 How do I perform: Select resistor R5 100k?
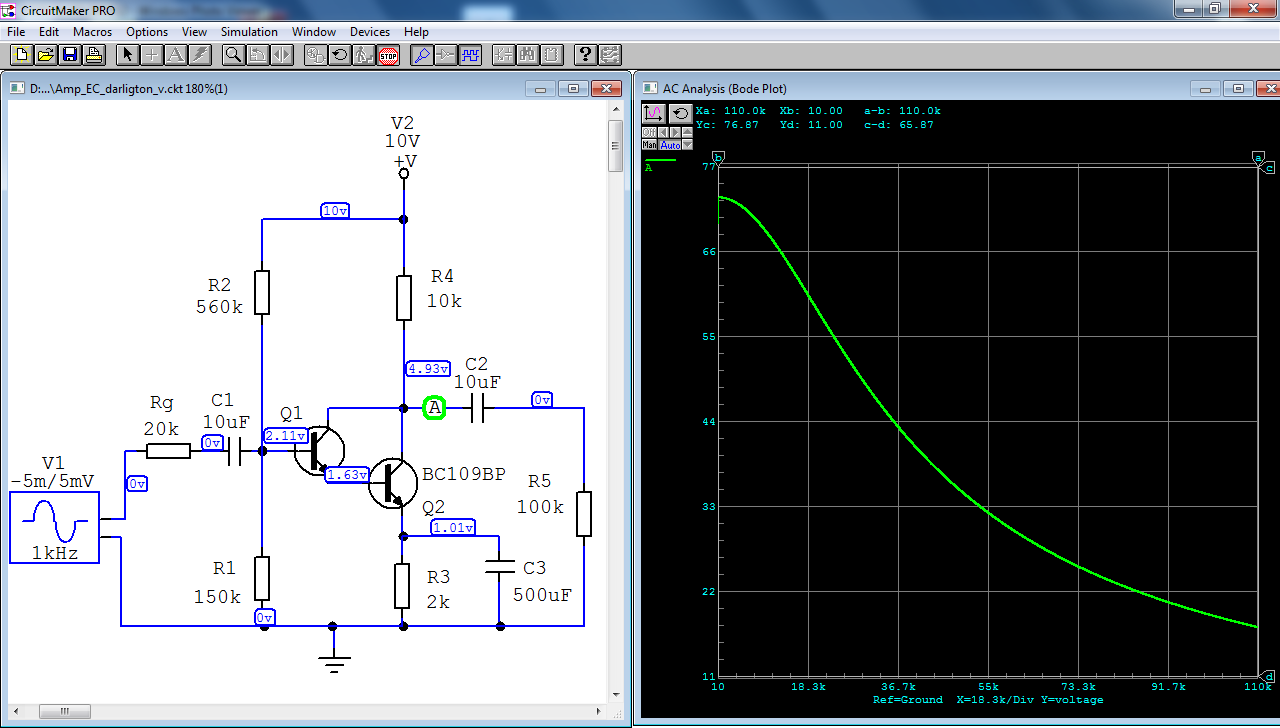584,514
